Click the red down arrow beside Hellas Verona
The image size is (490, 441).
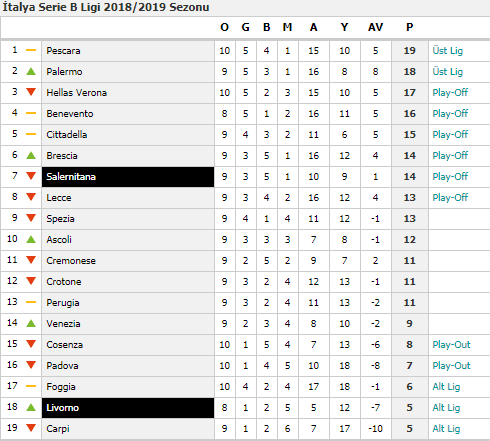(x=31, y=92)
